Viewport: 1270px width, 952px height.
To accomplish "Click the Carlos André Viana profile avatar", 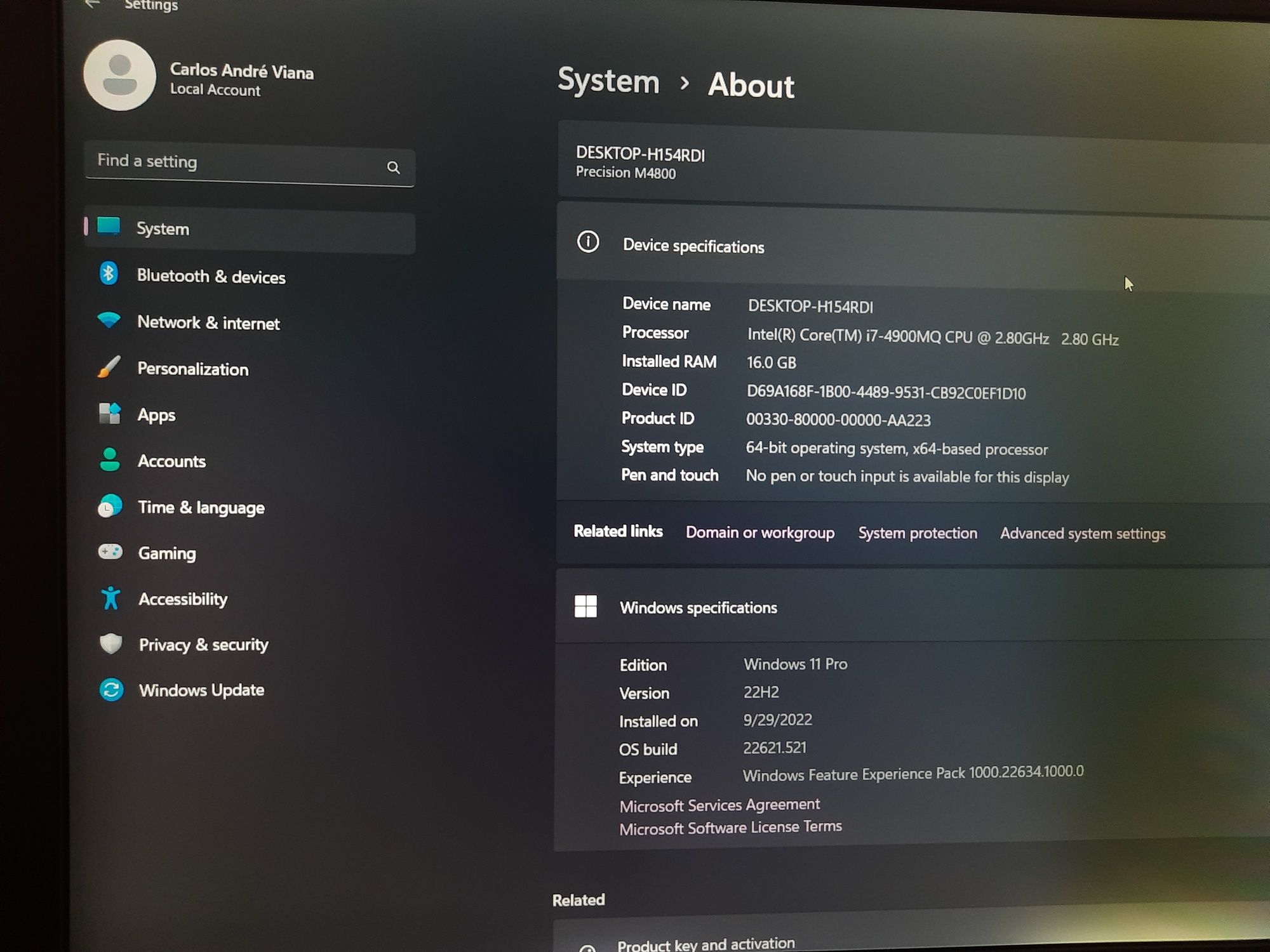I will click(119, 76).
